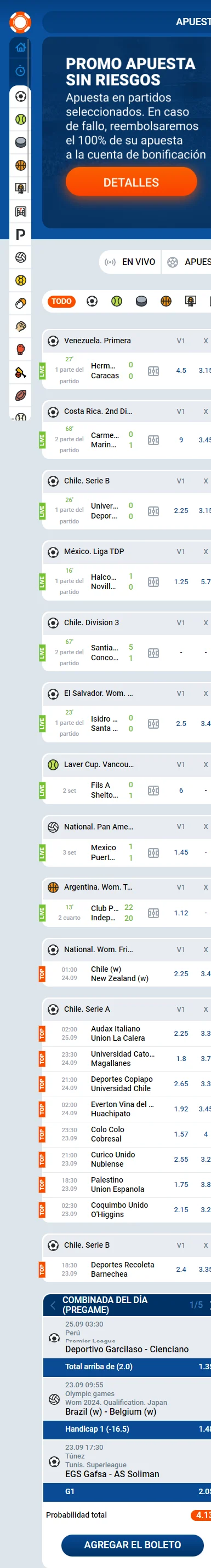Go to previous Combinada del Día

pos(53,1305)
